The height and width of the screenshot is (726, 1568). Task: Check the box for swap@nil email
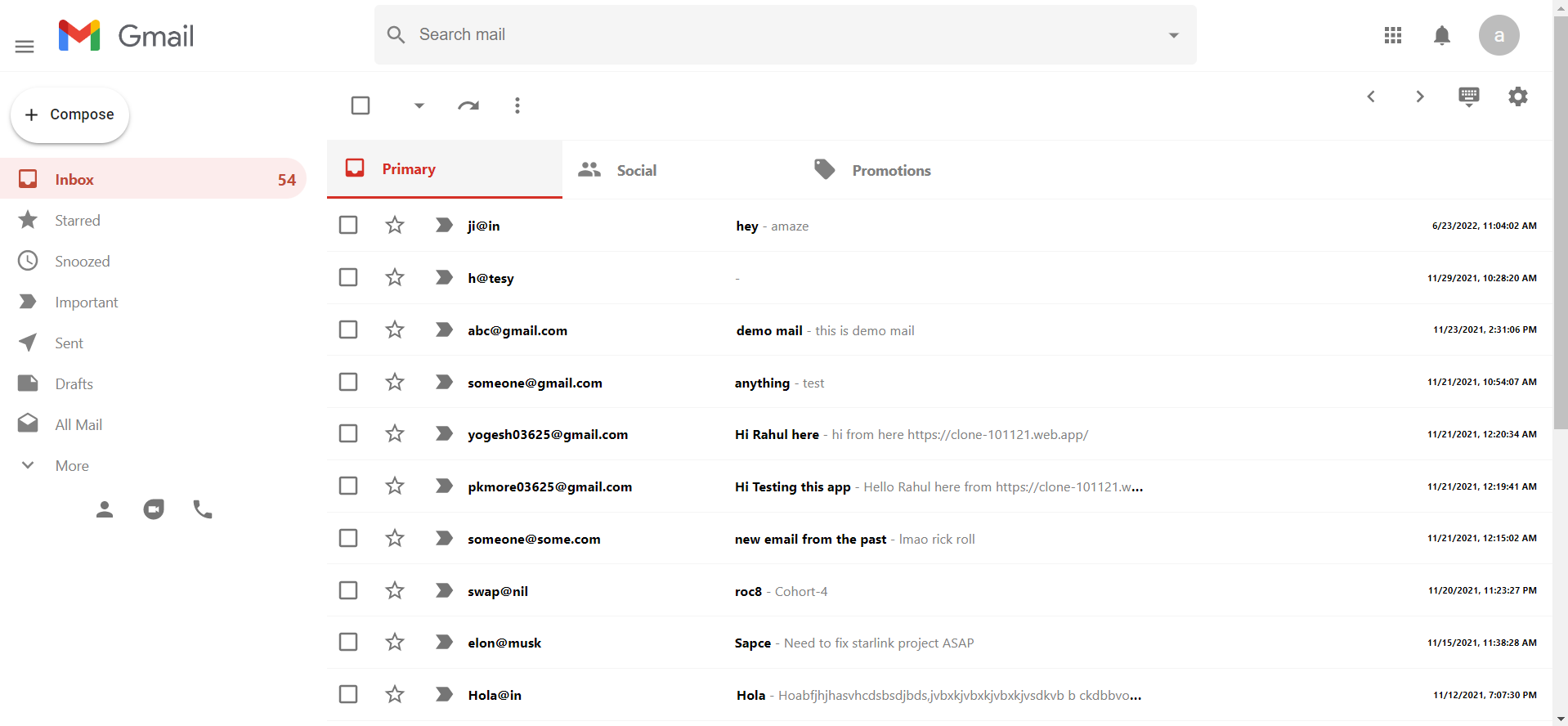[348, 590]
